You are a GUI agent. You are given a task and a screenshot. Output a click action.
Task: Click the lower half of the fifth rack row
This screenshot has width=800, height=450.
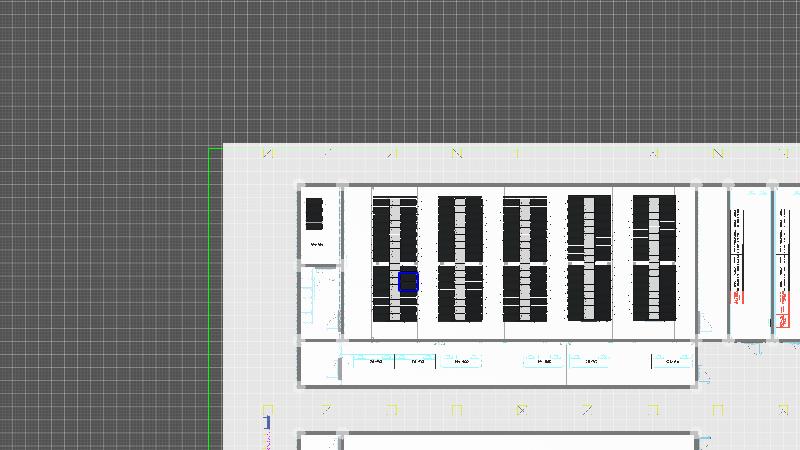point(654,293)
